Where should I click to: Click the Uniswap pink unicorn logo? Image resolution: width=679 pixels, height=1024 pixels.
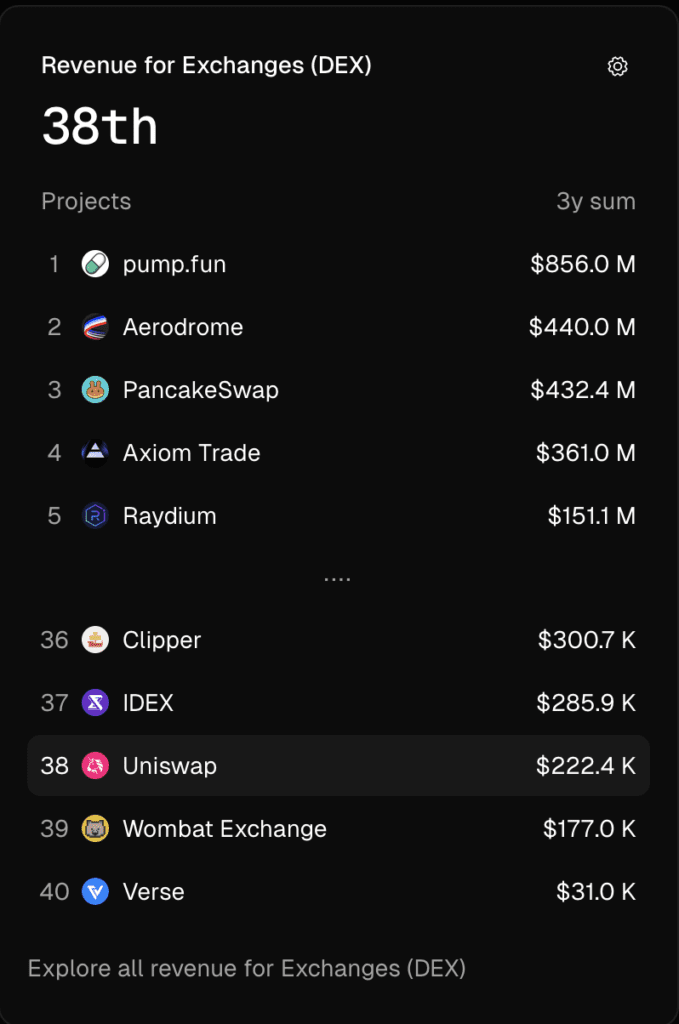[x=95, y=766]
